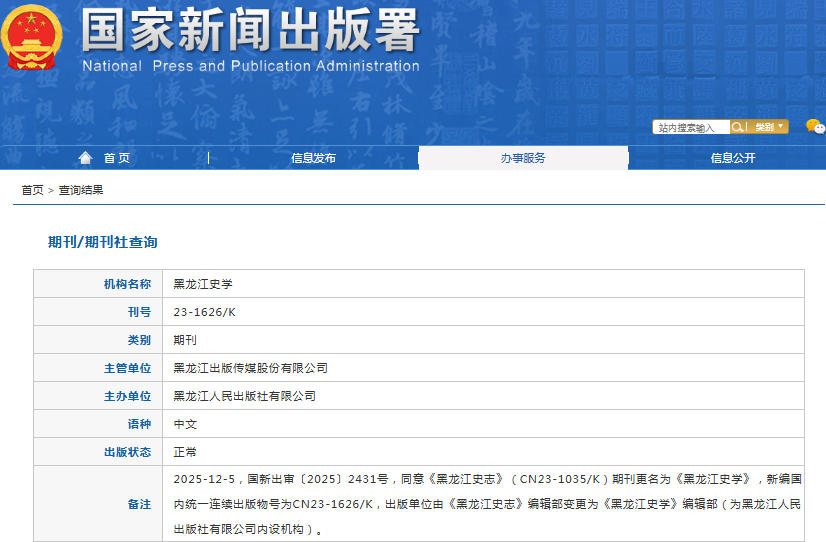Viewport: 826px width, 542px height.
Task: Click the 主办单位 row label
Action: tap(127, 396)
